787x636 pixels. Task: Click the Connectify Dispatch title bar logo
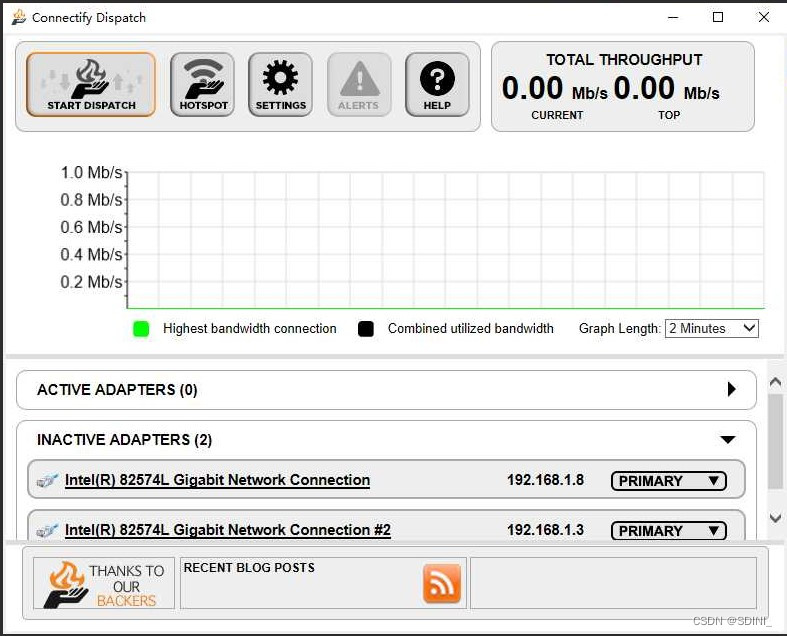(19, 17)
